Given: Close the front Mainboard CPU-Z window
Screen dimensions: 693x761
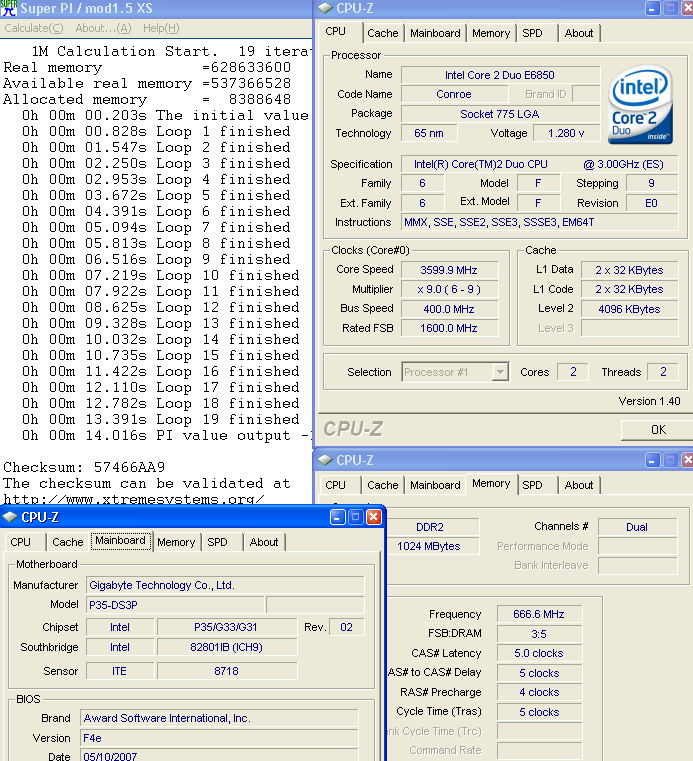Looking at the screenshot, I should click(x=373, y=517).
